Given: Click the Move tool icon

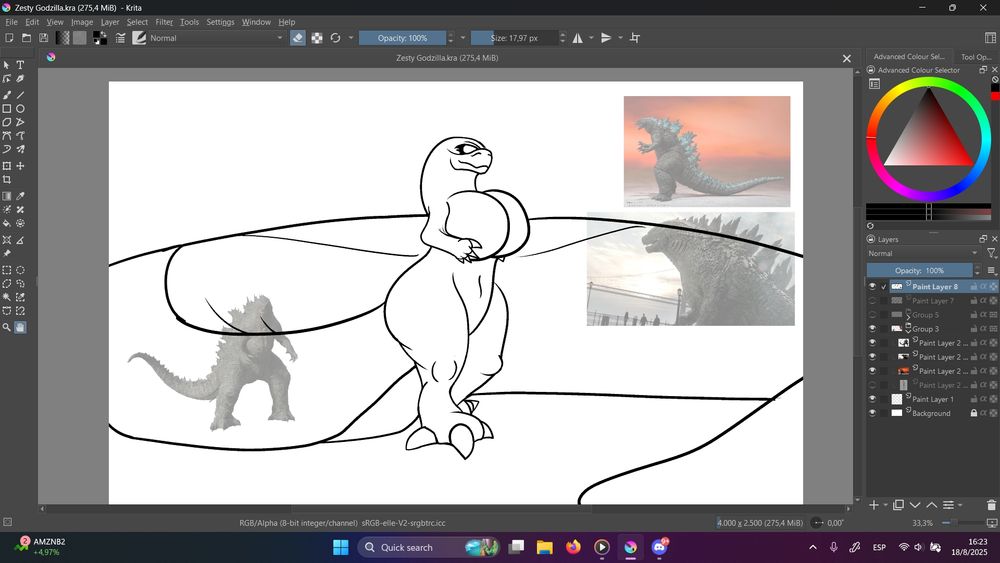Looking at the screenshot, I should click(20, 166).
